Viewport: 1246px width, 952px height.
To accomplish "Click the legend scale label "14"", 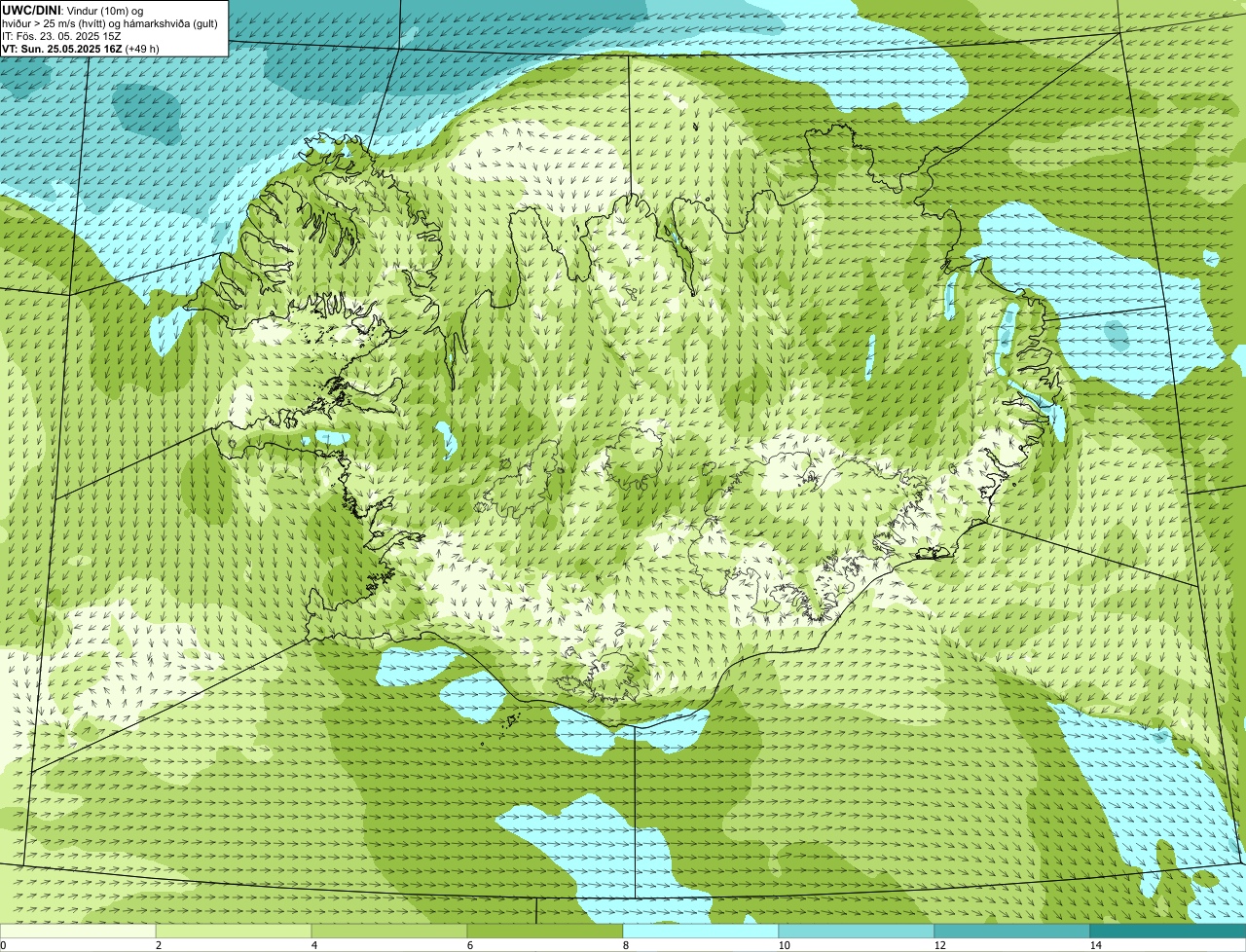I will 1095,945.
